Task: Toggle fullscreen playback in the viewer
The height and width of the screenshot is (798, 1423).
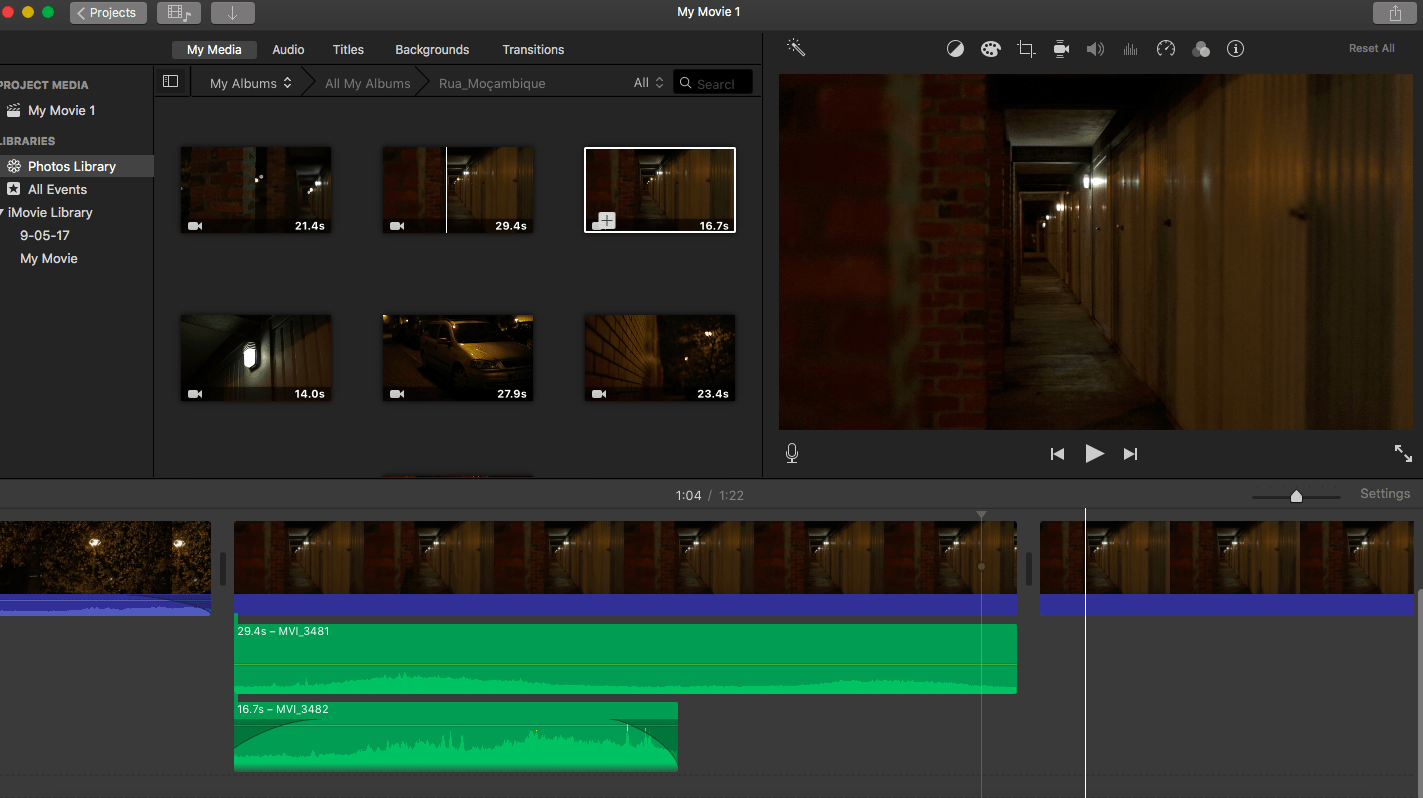Action: tap(1403, 453)
